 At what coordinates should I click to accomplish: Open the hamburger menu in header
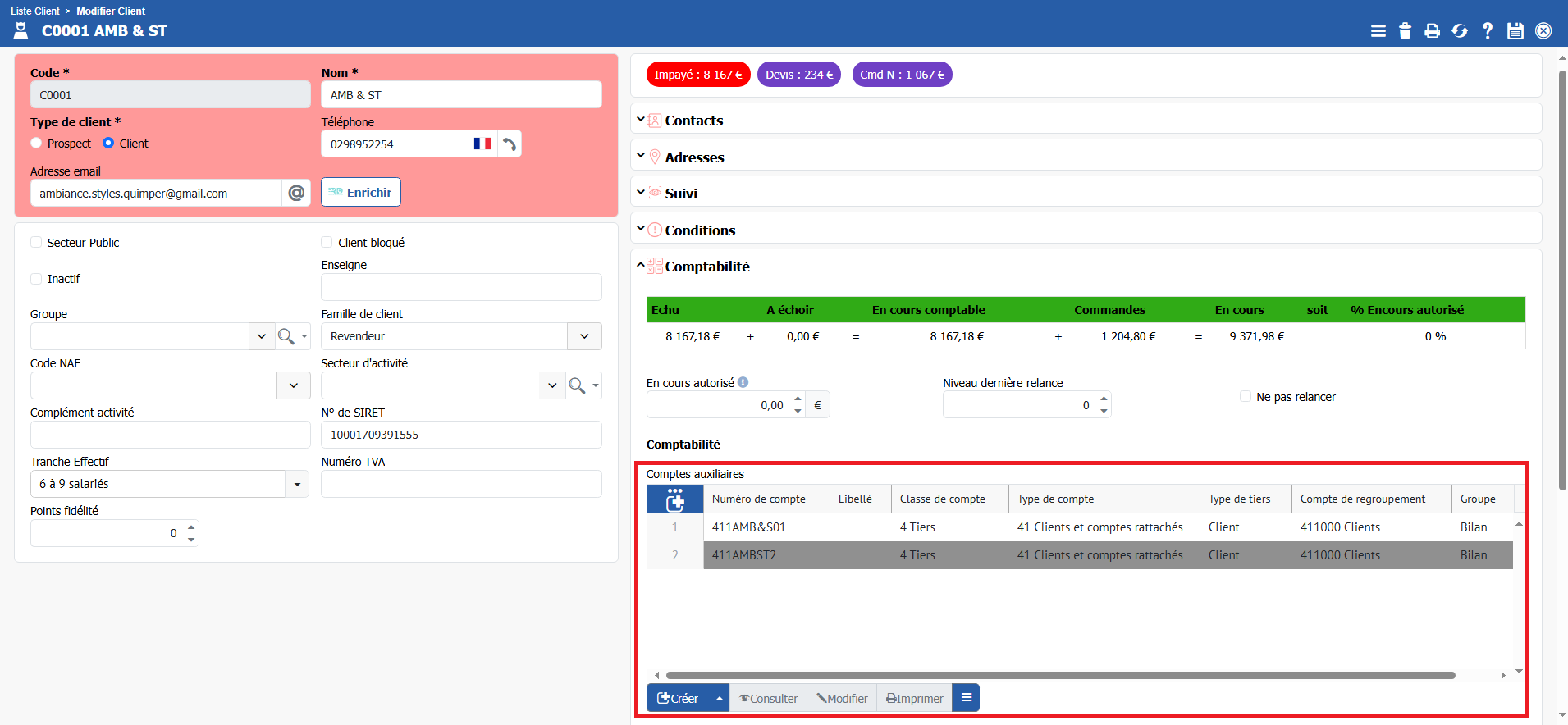tap(1378, 30)
